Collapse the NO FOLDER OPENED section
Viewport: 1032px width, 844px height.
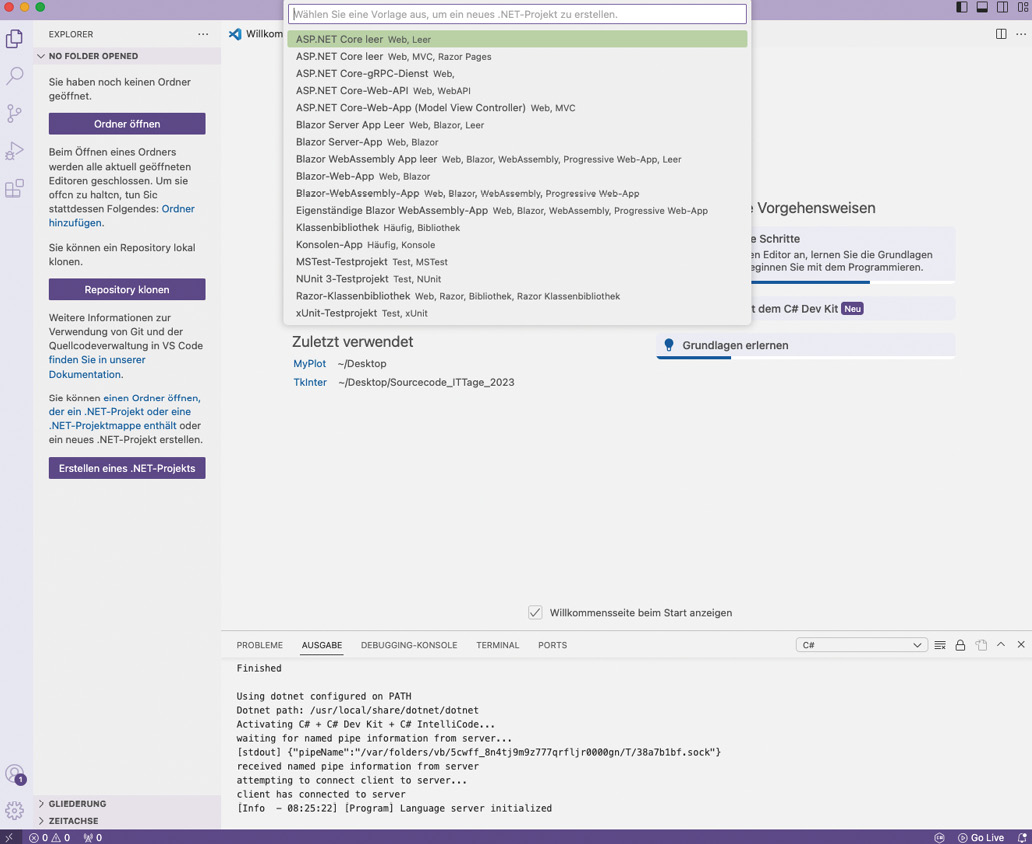click(127, 56)
